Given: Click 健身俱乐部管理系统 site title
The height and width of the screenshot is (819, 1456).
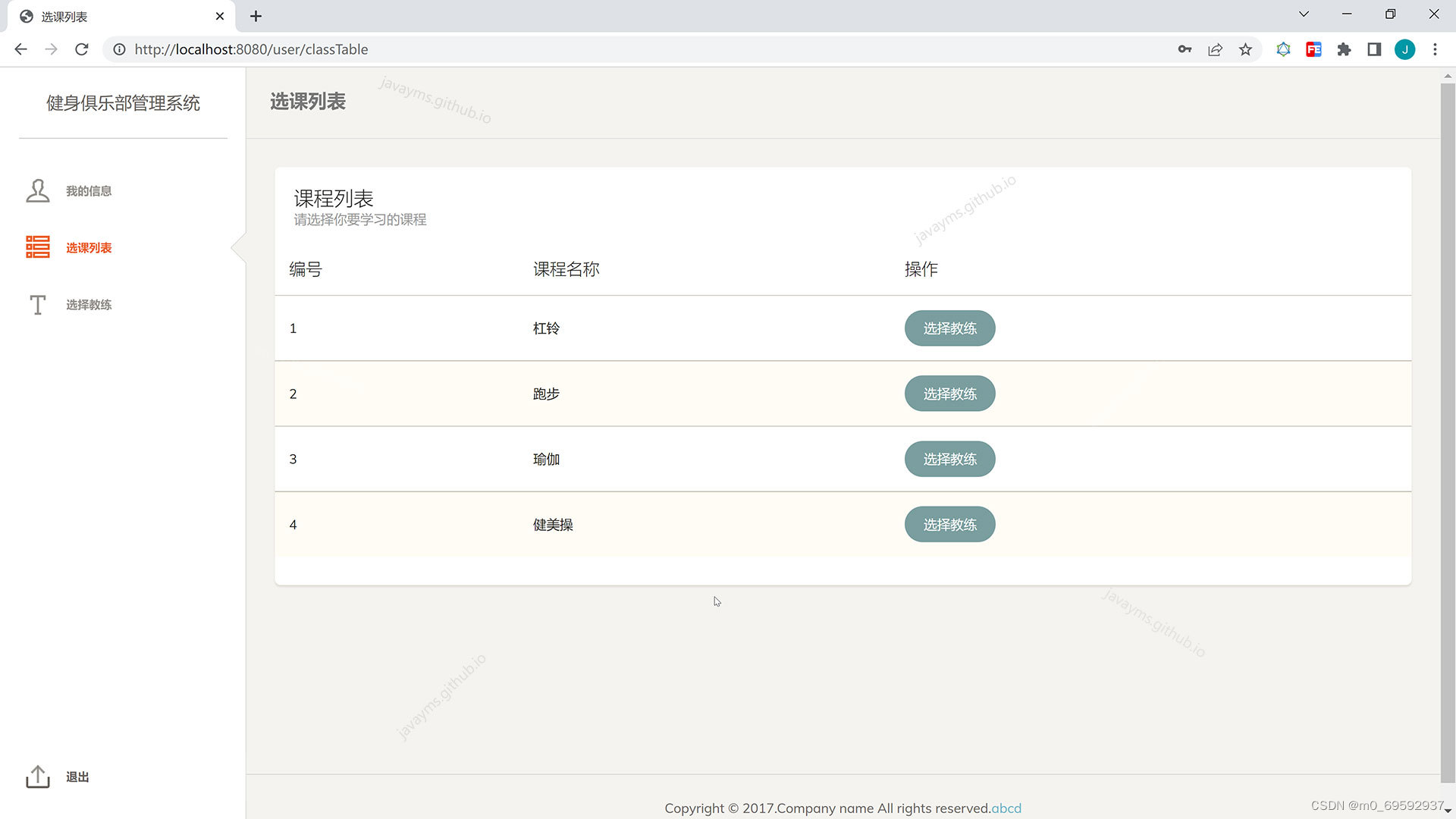Looking at the screenshot, I should tap(123, 103).
